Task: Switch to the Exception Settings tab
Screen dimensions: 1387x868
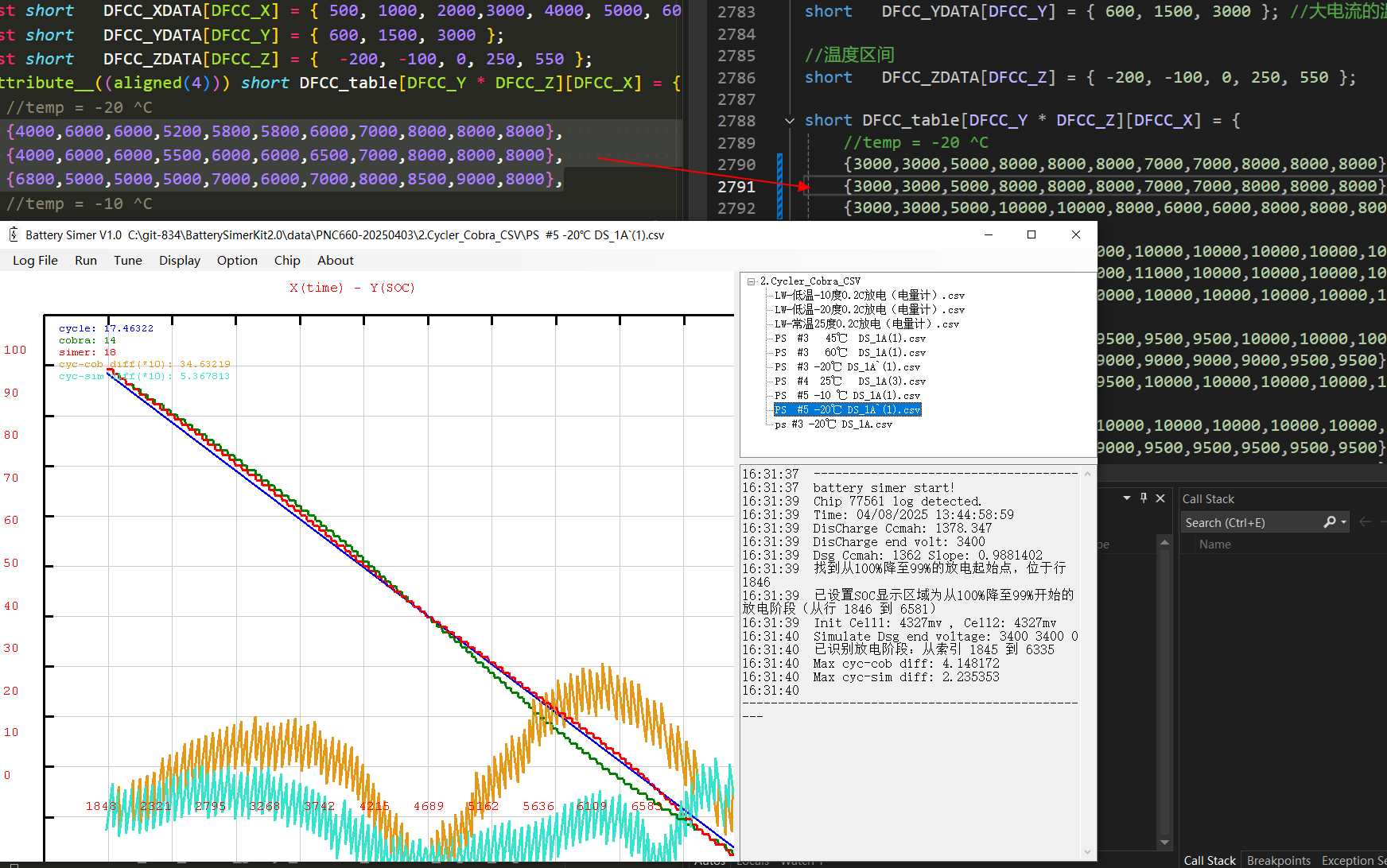Action: [x=1354, y=860]
